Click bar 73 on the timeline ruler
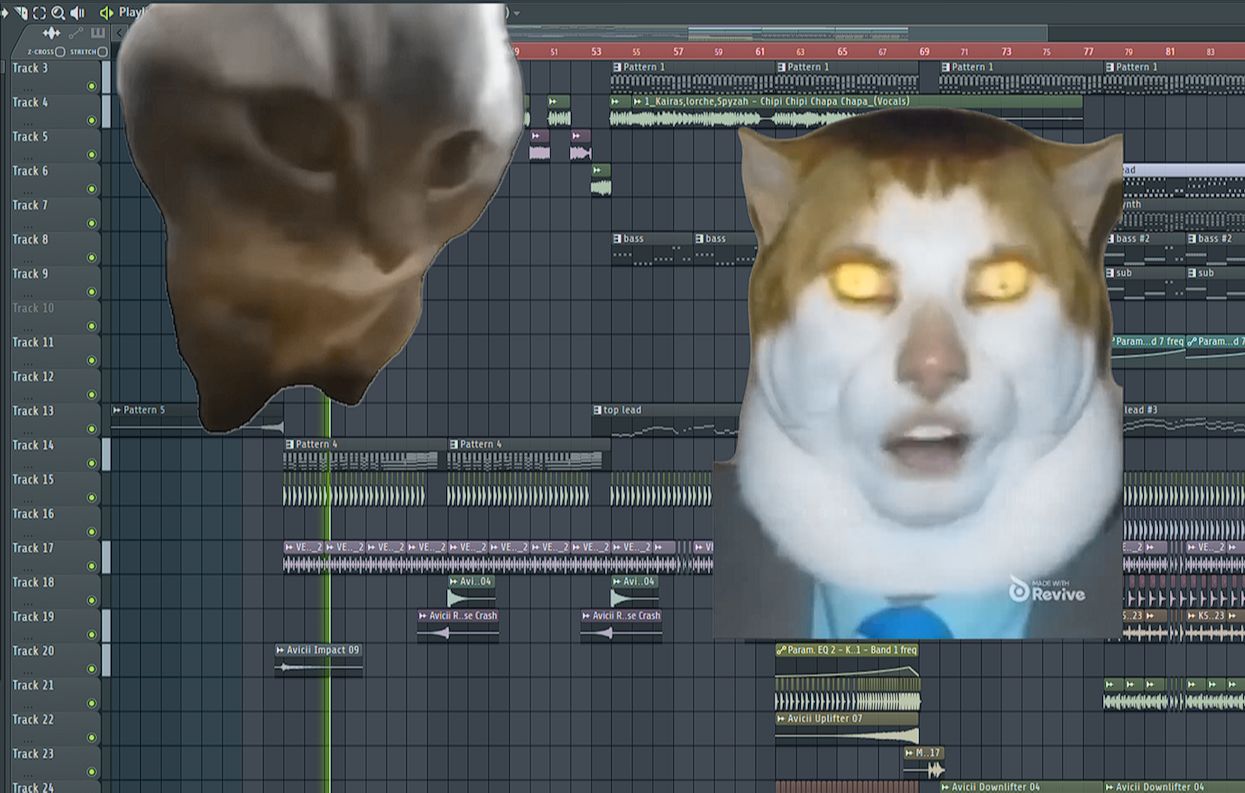Image resolution: width=1245 pixels, height=793 pixels. coord(1006,51)
